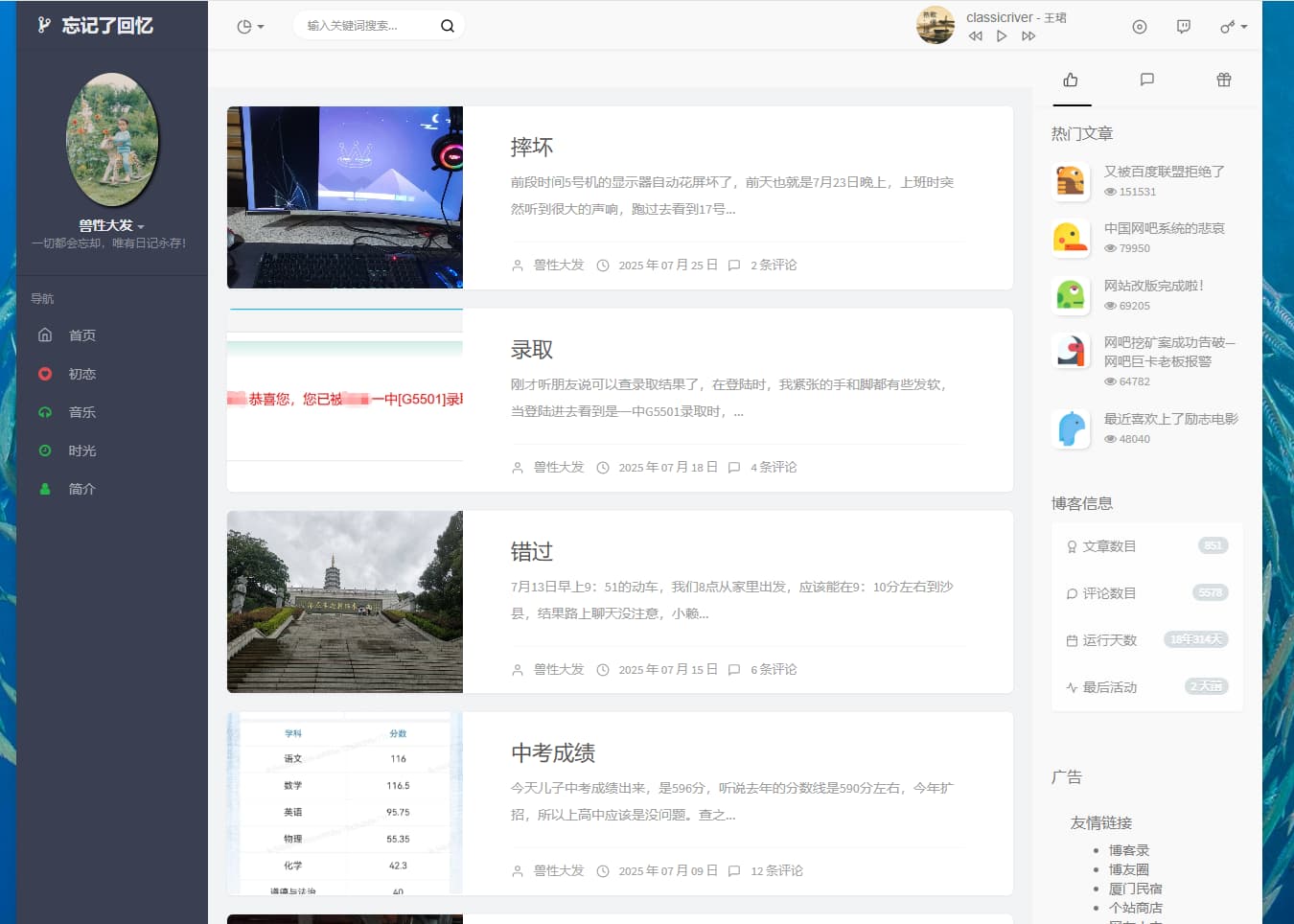Click the home icon beside 首页
Screen dimensions: 1294x924
[x=46, y=335]
